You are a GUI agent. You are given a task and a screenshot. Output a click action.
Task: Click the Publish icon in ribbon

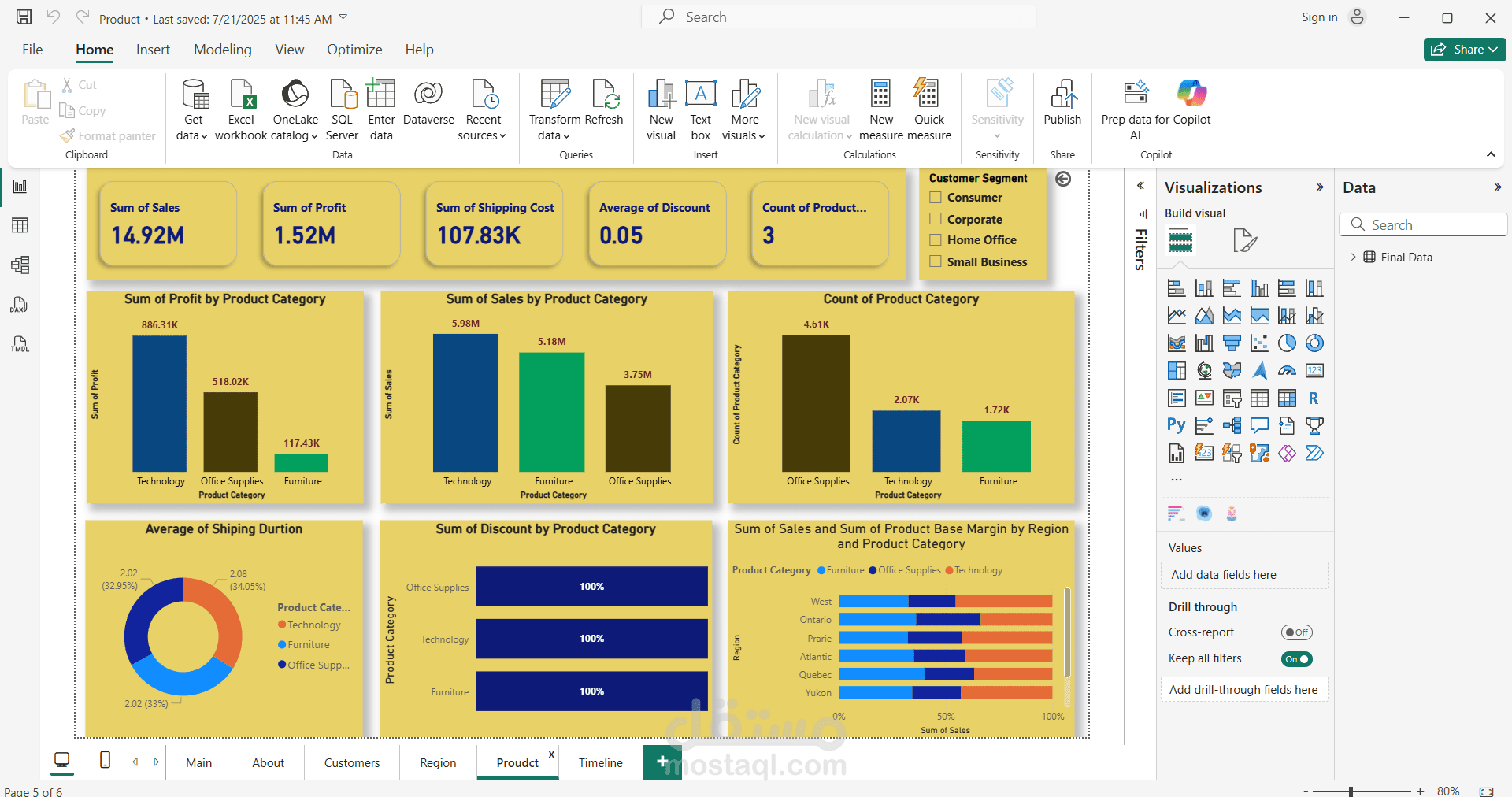pos(1062,95)
